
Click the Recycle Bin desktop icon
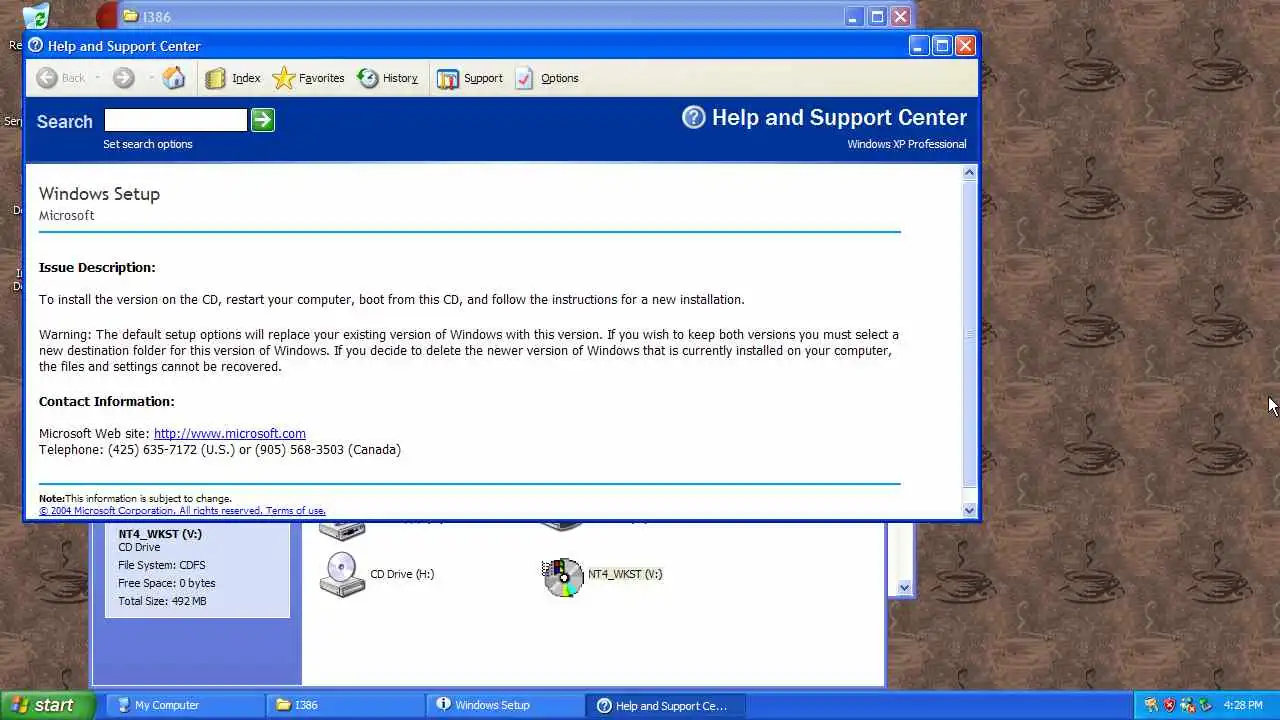pos(35,16)
